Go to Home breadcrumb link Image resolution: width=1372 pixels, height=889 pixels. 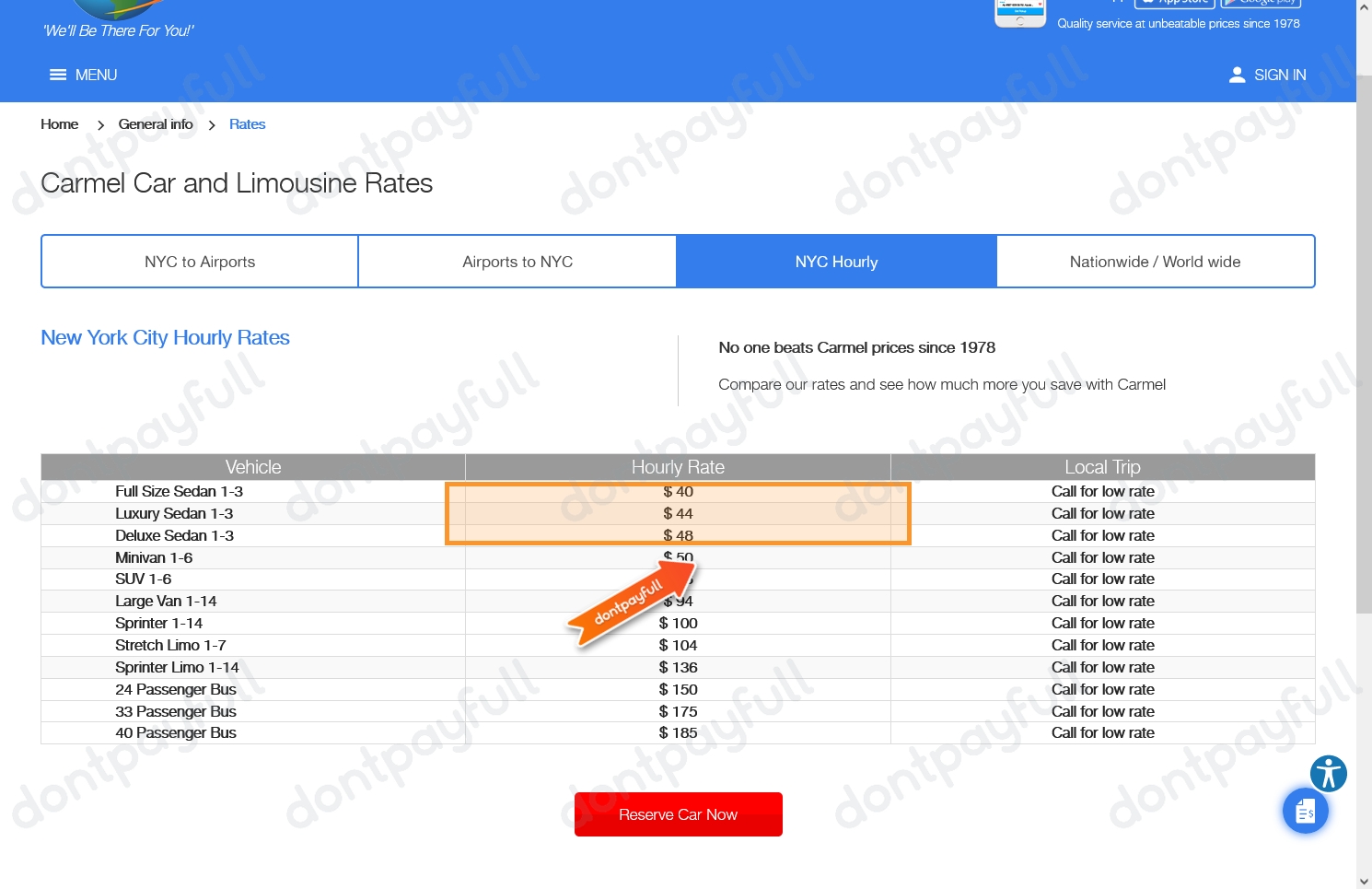59,124
